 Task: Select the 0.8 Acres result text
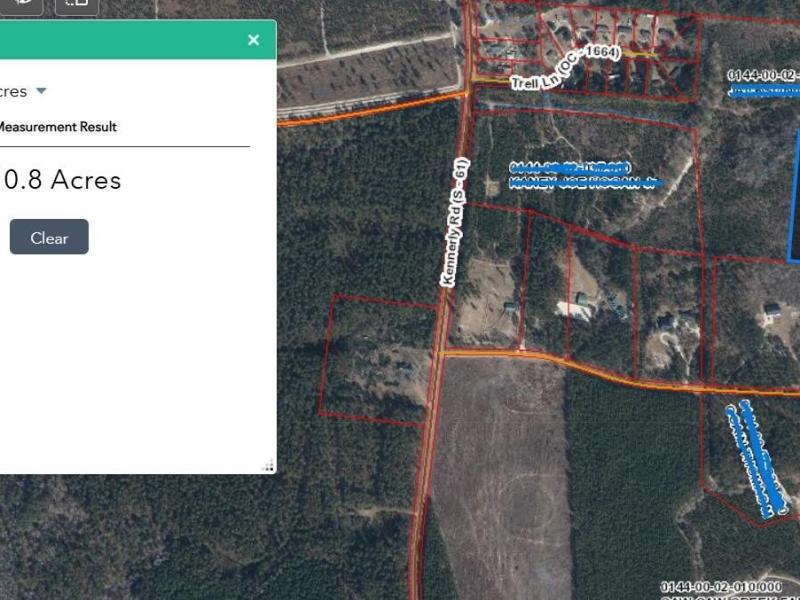point(61,180)
